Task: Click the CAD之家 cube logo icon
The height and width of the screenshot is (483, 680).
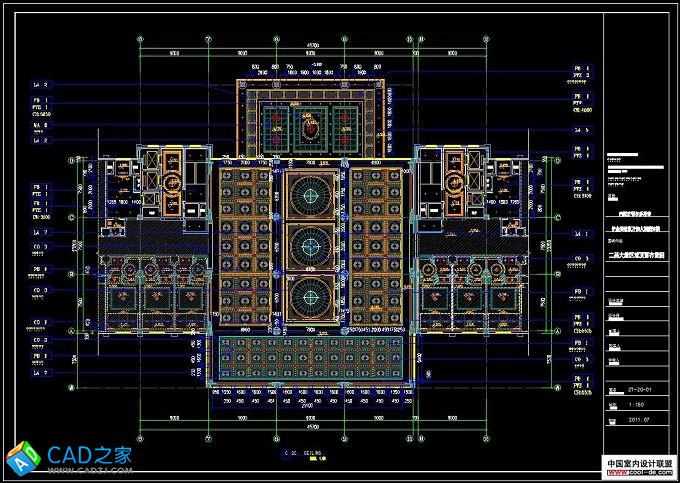Action: tap(22, 459)
